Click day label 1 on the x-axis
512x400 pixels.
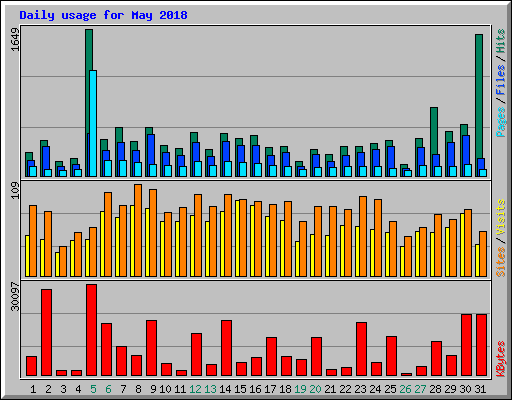33,389
